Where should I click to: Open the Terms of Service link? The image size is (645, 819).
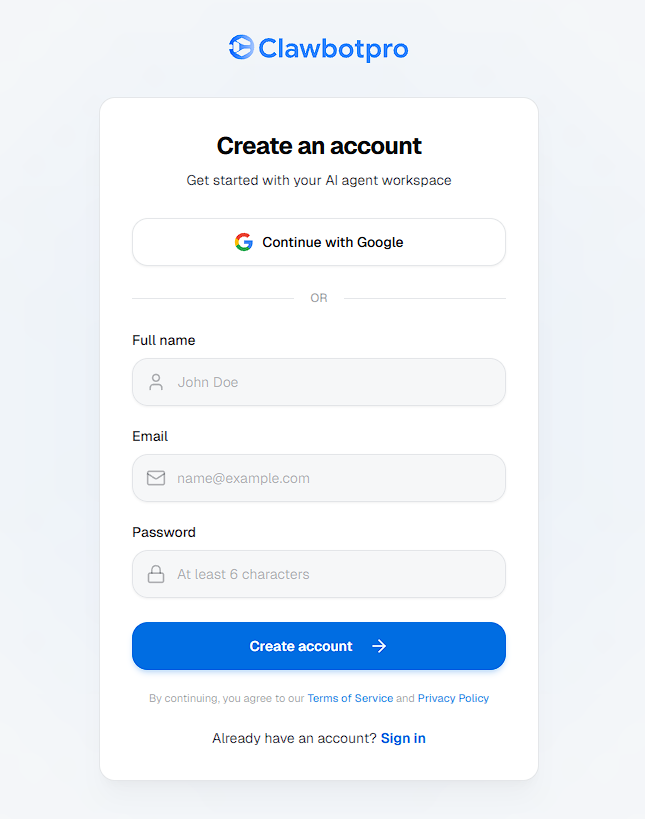tap(350, 698)
